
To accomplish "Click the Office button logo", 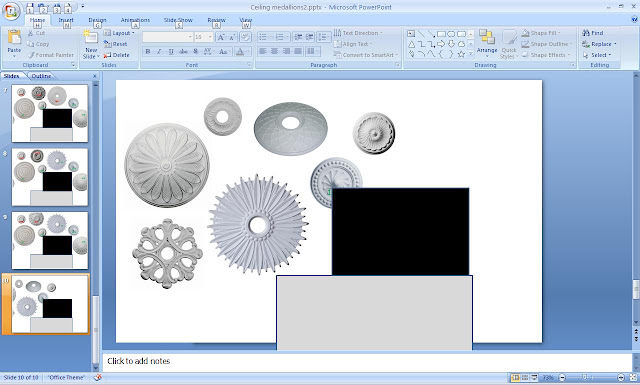I will tap(11, 11).
